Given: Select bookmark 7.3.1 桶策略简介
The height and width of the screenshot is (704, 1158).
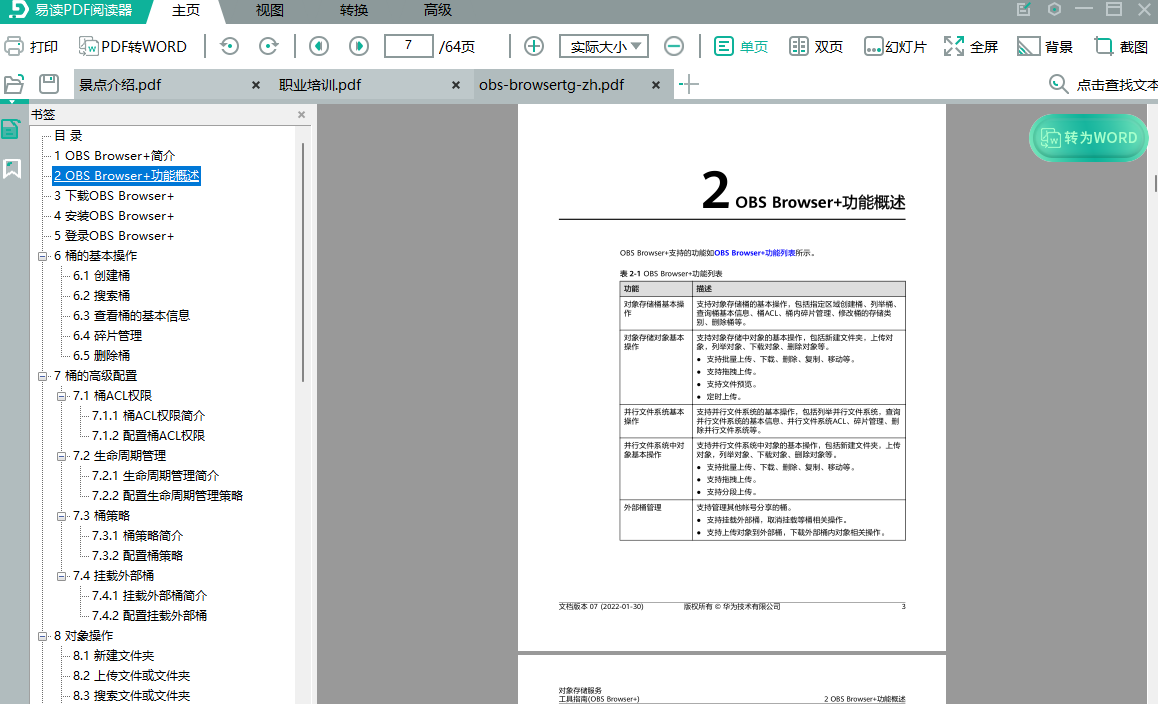Looking at the screenshot, I should pos(137,536).
